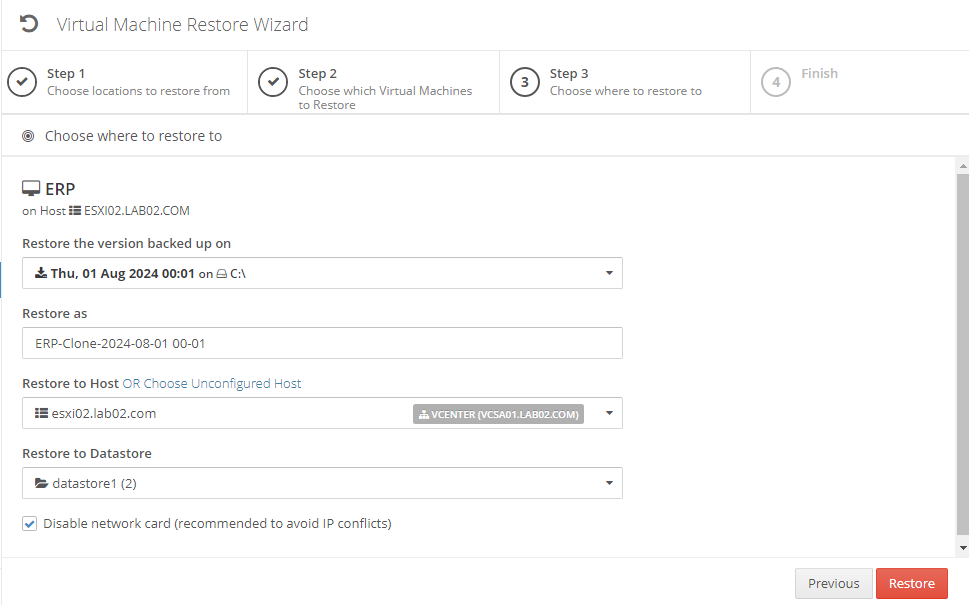Click the red Restore button
Viewport: 969px width, 605px height.
pyautogui.click(x=912, y=583)
